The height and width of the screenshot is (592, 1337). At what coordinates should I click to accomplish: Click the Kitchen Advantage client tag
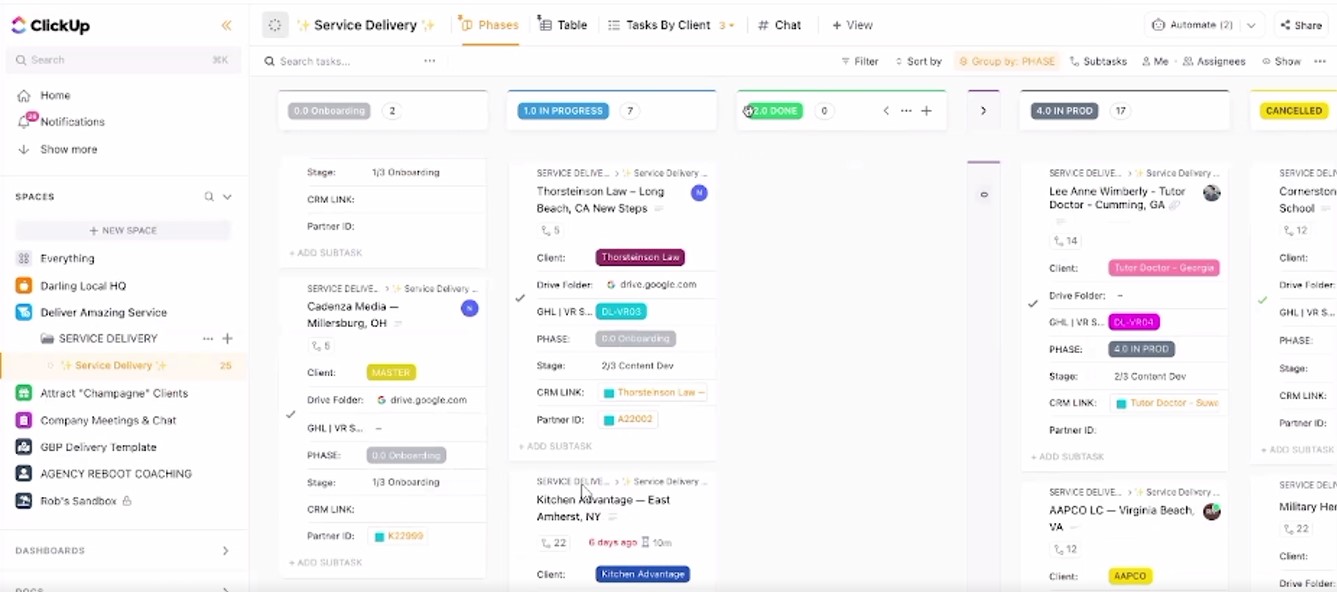643,574
